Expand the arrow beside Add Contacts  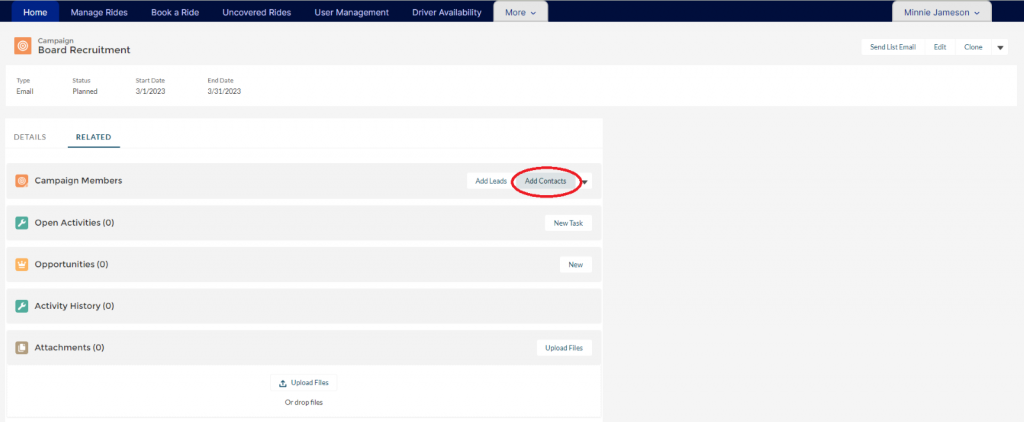pos(585,182)
